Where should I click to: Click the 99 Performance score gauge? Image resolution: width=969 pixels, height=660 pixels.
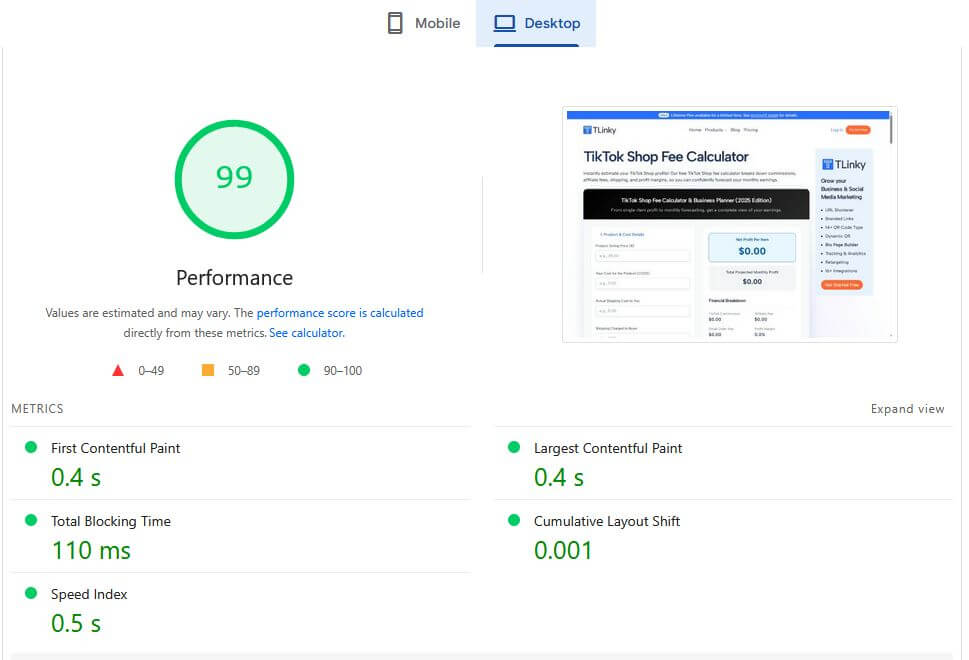(234, 178)
